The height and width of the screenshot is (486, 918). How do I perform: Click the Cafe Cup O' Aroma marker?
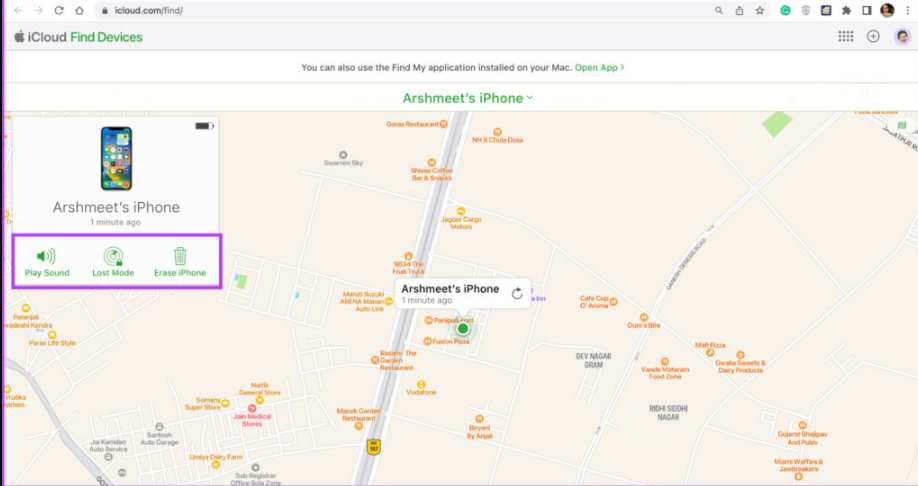613,302
